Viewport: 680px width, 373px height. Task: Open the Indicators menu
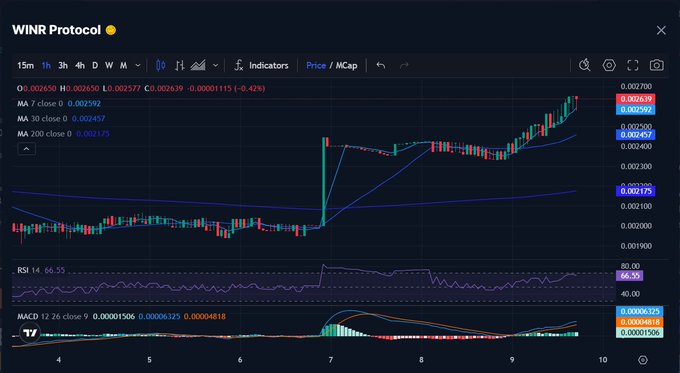coord(261,65)
